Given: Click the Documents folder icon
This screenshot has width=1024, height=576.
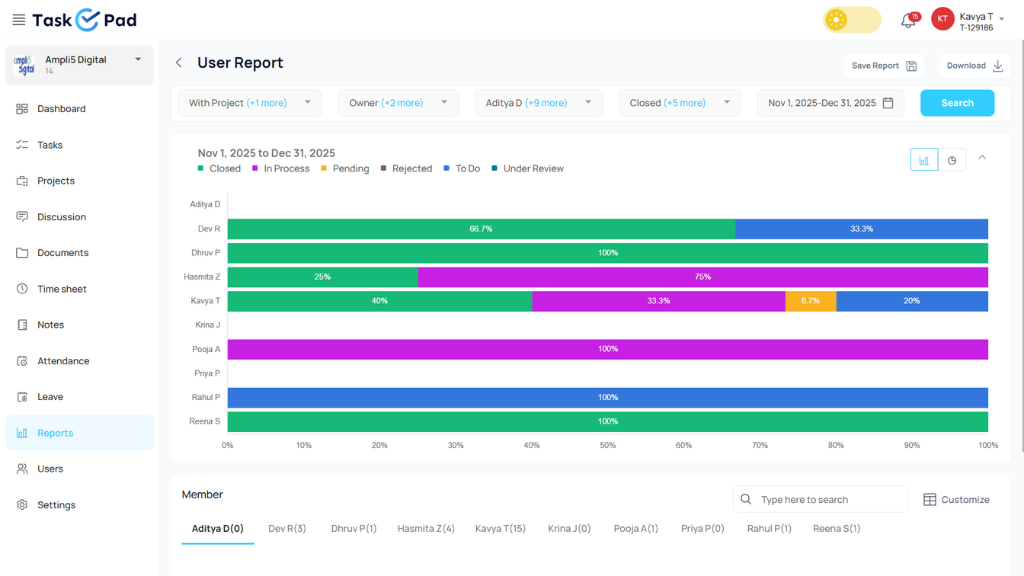Looking at the screenshot, I should point(22,253).
